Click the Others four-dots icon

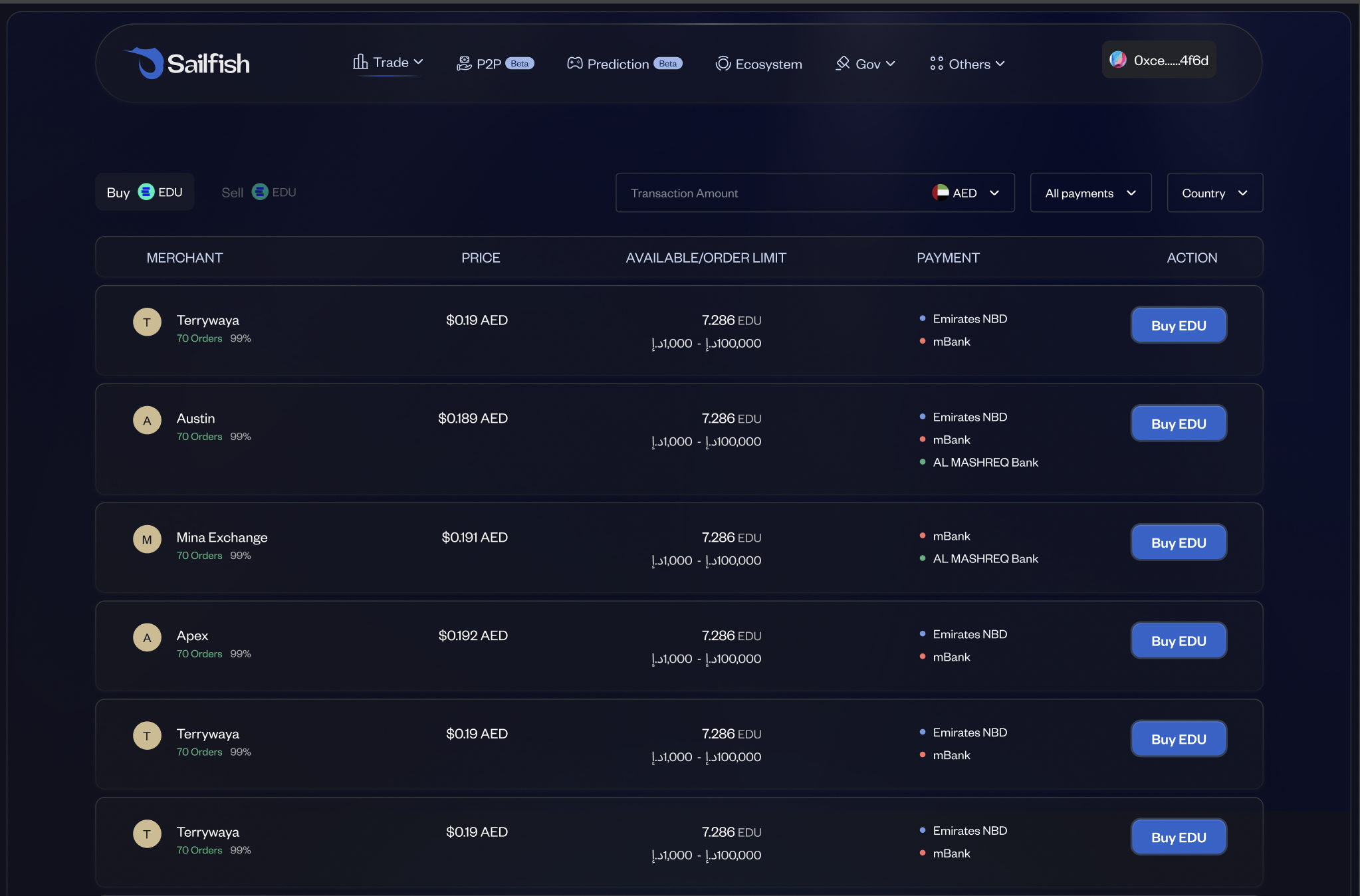click(937, 64)
